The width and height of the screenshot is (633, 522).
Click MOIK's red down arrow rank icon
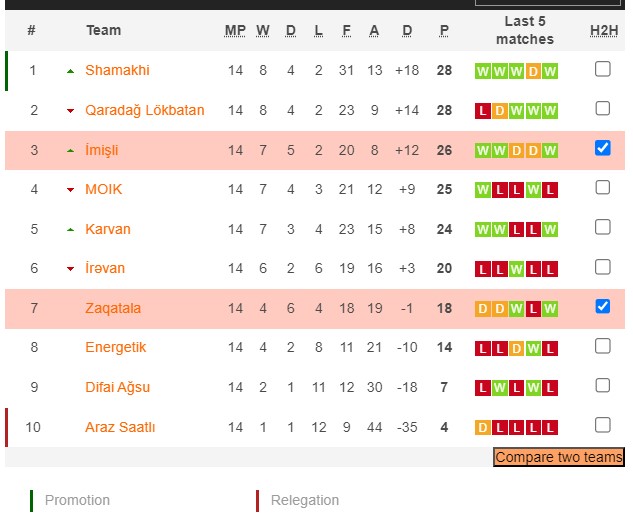pyautogui.click(x=70, y=190)
